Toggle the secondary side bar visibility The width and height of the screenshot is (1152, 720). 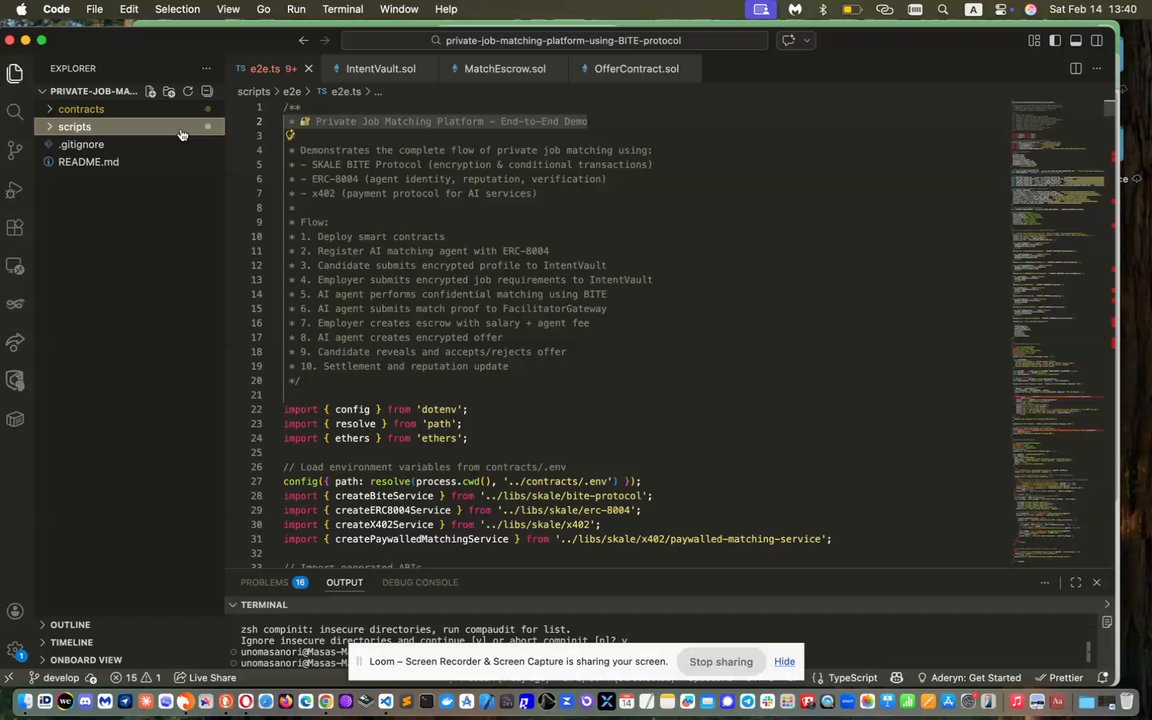tap(1097, 40)
